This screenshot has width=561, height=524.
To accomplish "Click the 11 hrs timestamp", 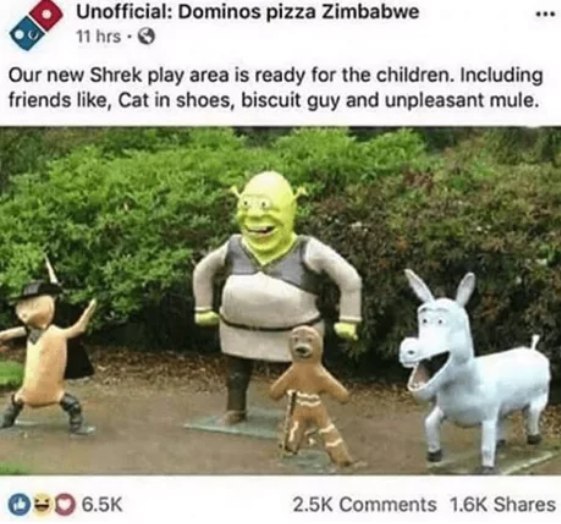I will [x=99, y=36].
